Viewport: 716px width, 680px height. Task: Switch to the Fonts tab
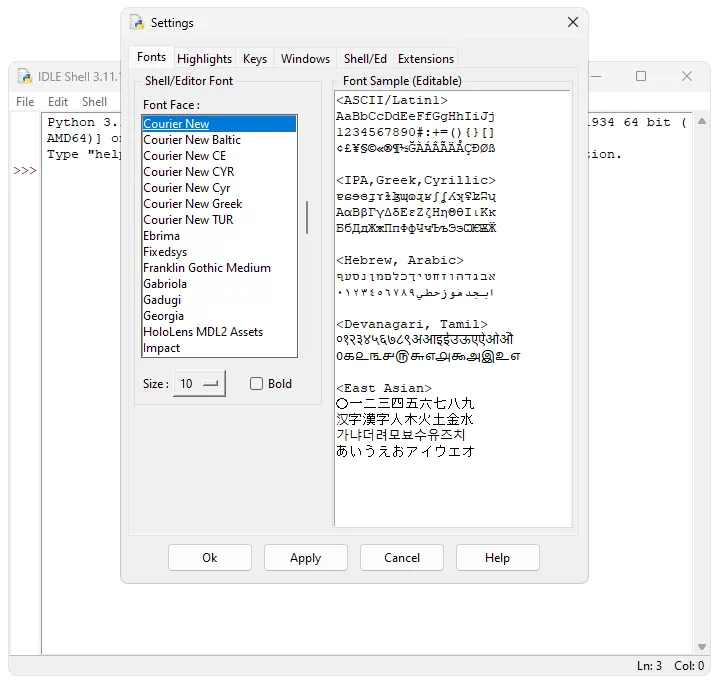(151, 57)
